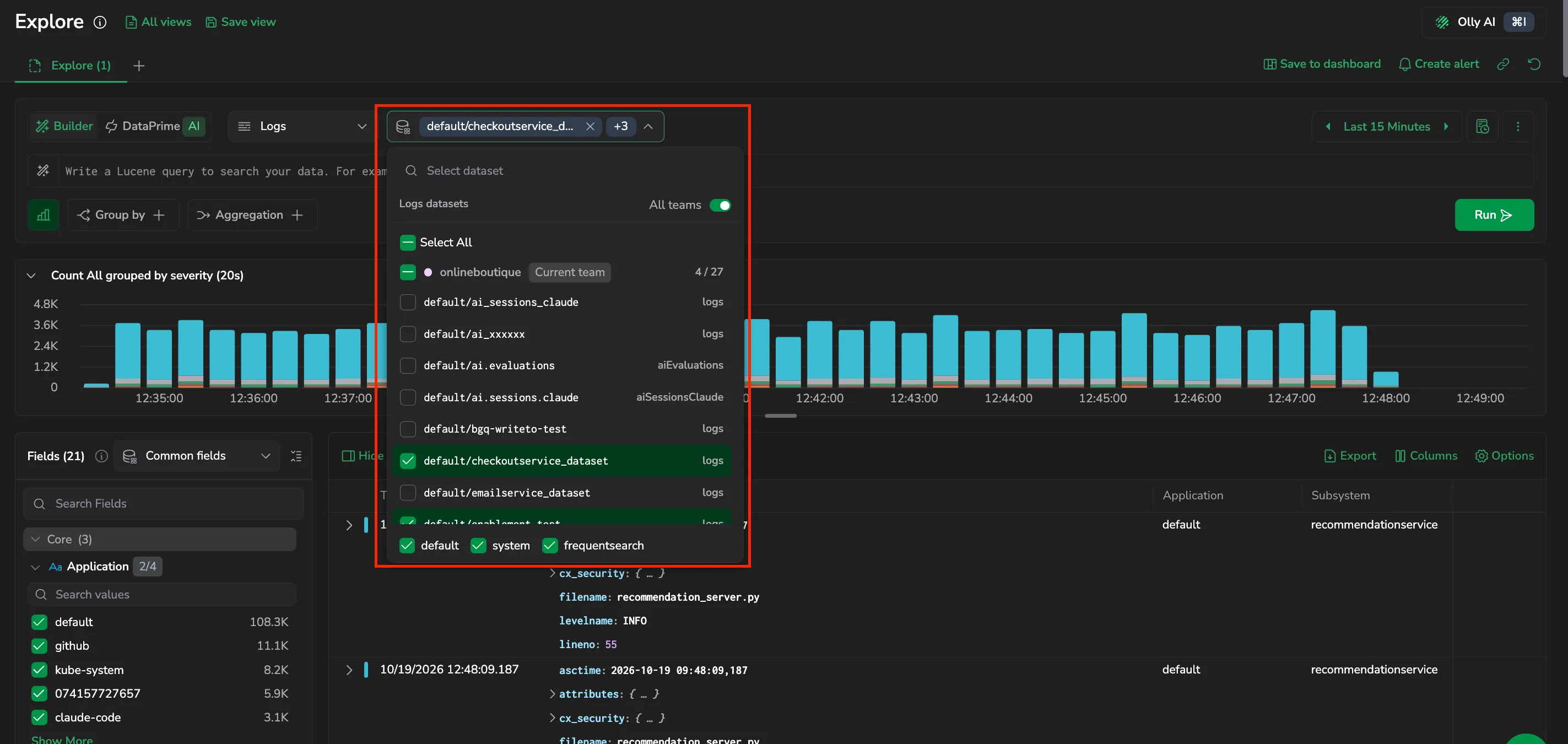Screen dimensions: 1568x744
Task: Go to the next time range arrow
Action: point(1446,127)
